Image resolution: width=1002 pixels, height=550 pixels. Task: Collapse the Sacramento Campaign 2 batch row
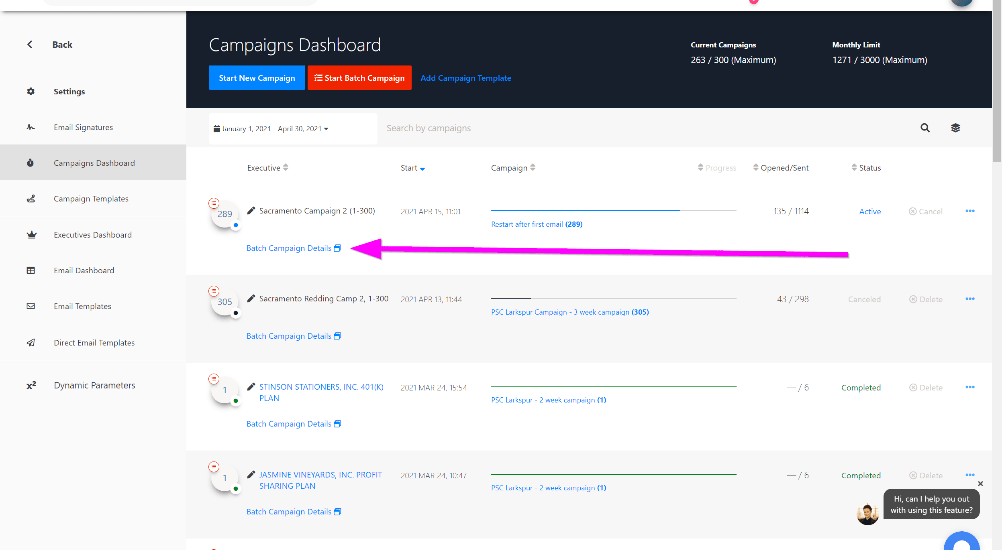coord(213,203)
